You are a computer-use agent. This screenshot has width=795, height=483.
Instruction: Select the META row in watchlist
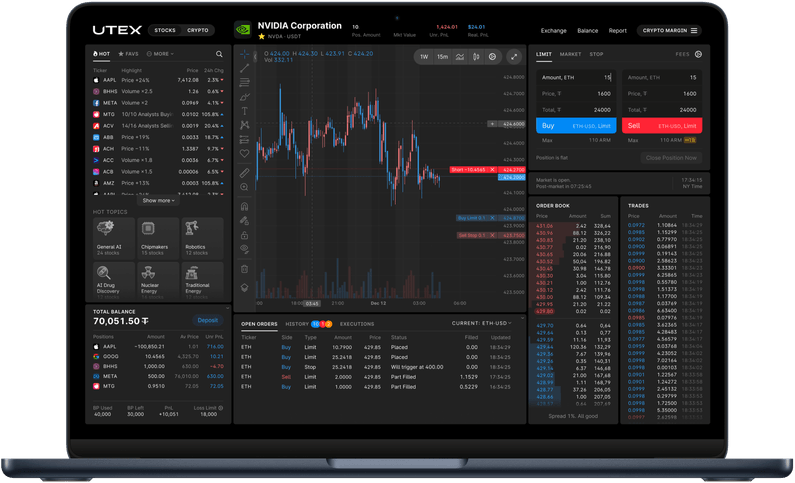point(158,103)
